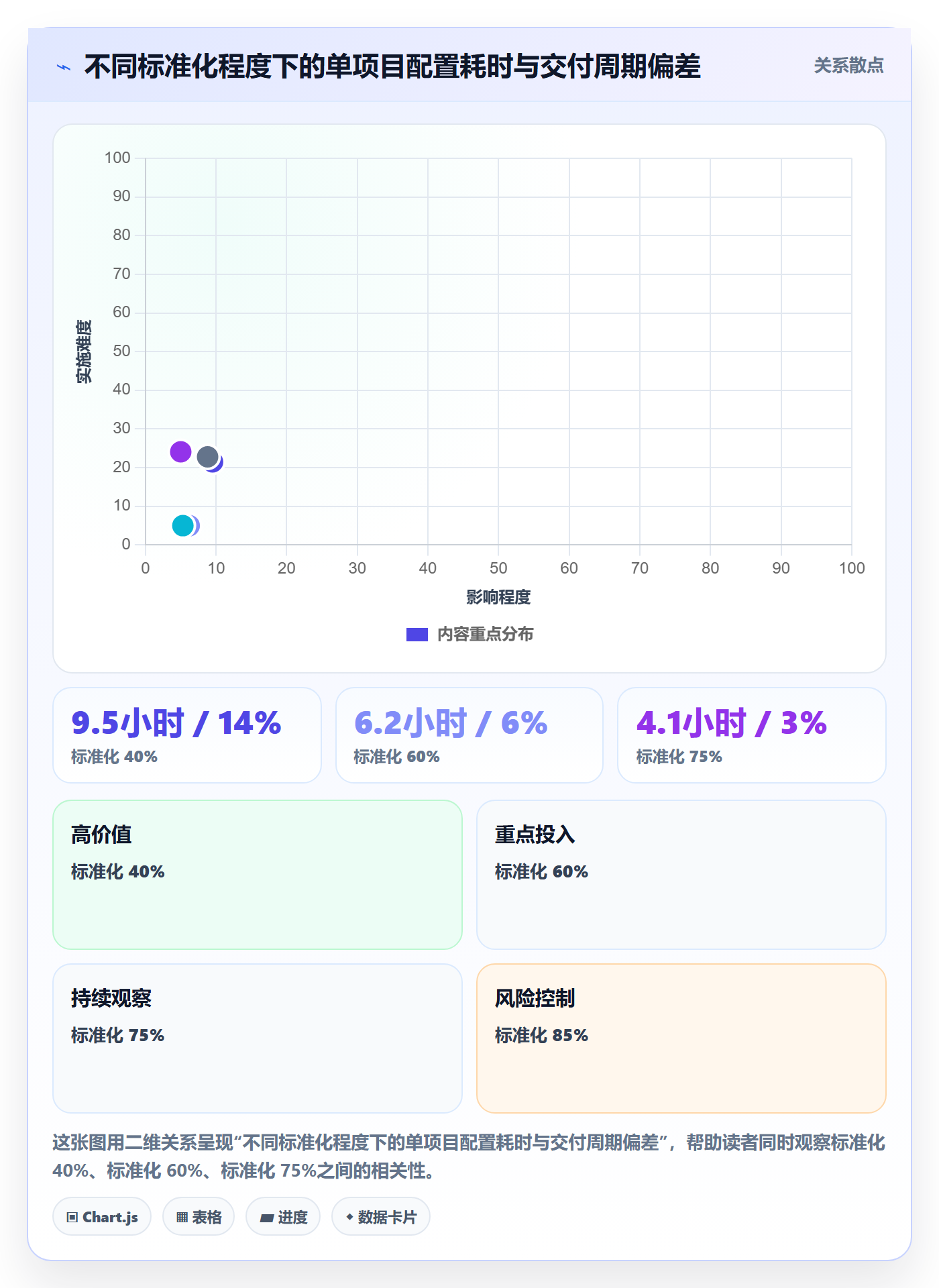Toggle the 内容重点分布 legend color box
This screenshot has width=939, height=1288.
click(x=417, y=635)
